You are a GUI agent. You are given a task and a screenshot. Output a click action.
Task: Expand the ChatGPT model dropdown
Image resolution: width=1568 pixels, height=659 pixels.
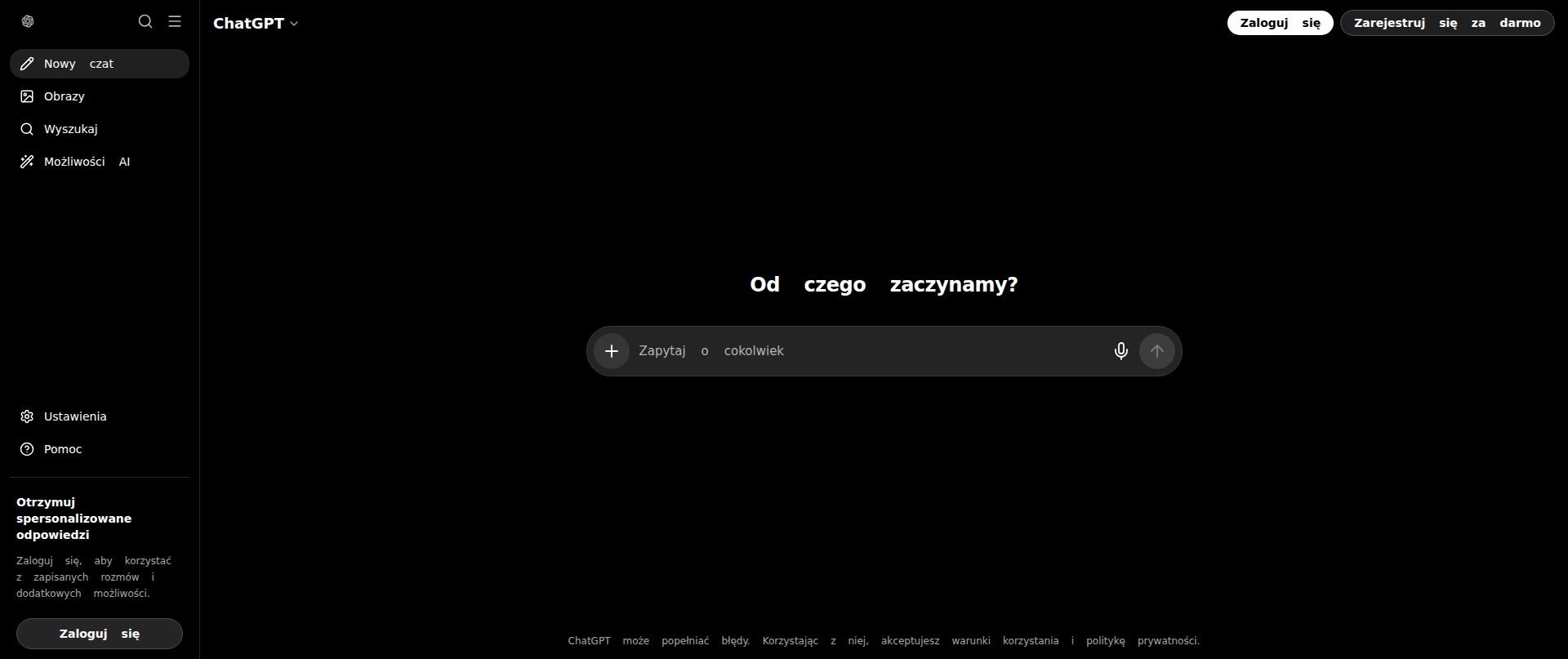pyautogui.click(x=256, y=24)
